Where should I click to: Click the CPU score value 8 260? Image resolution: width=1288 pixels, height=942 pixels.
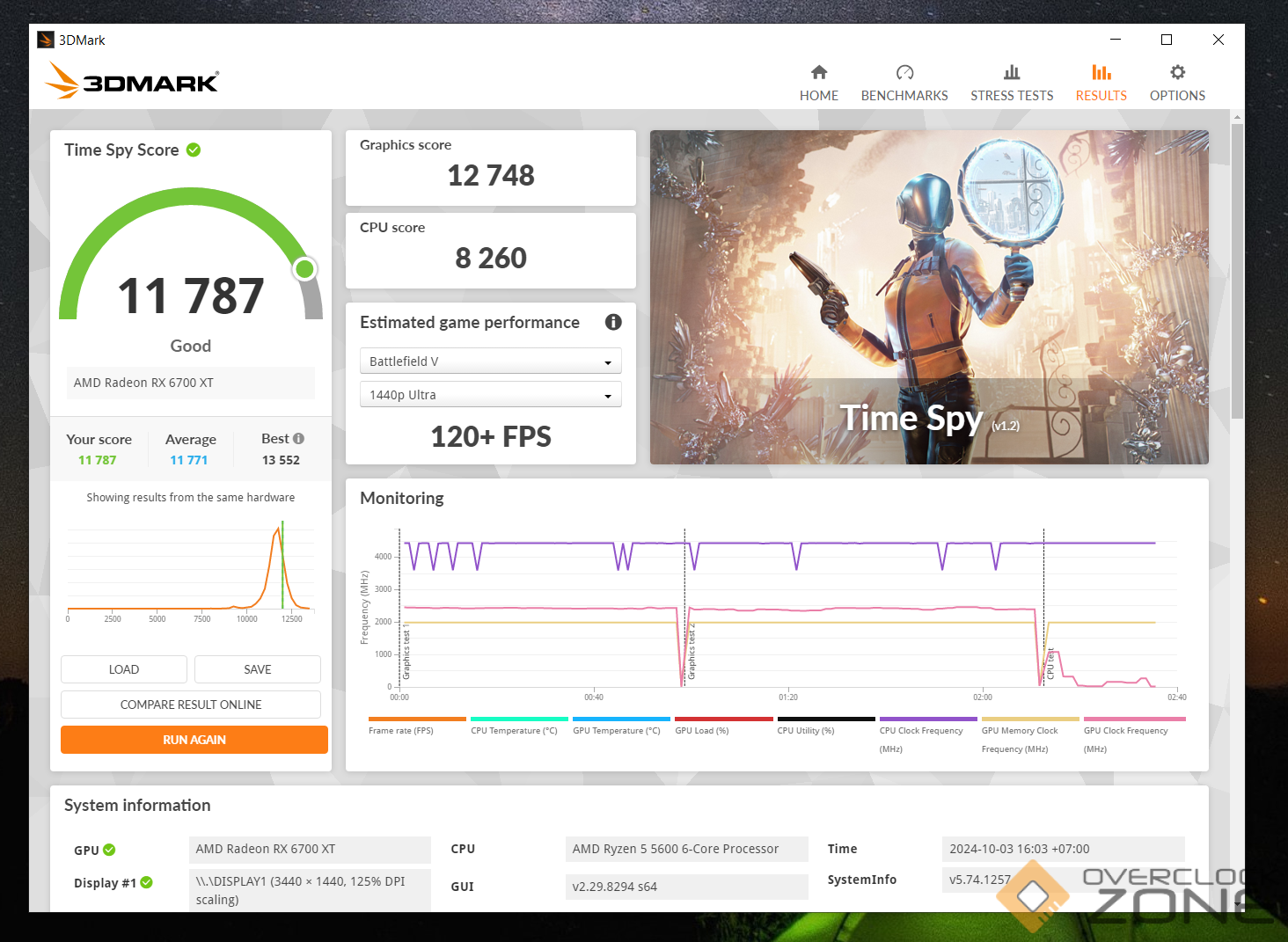tap(491, 259)
